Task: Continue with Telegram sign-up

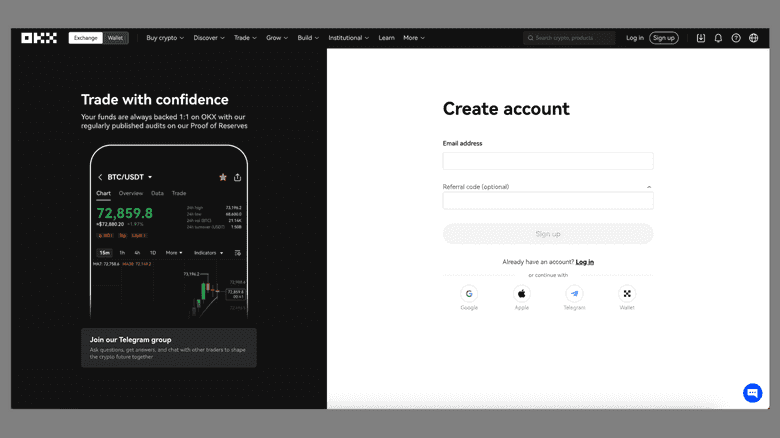Action: (x=574, y=294)
